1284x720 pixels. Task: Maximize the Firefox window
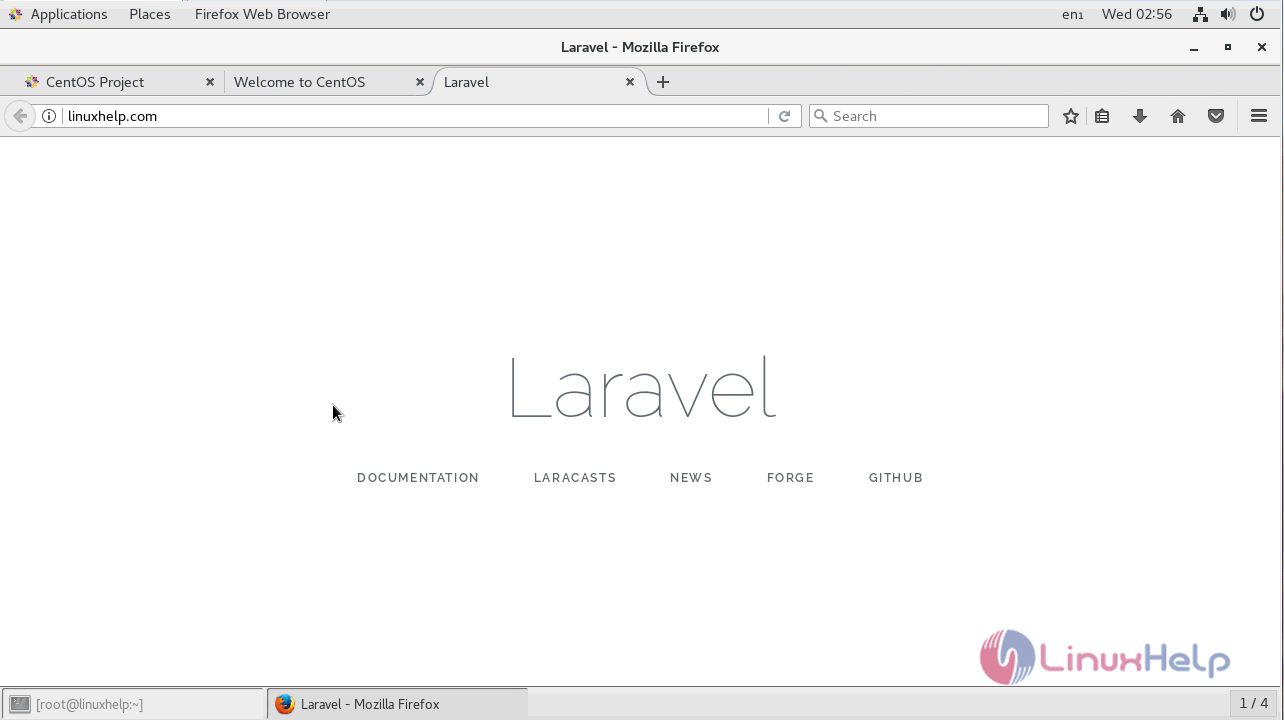[1228, 47]
